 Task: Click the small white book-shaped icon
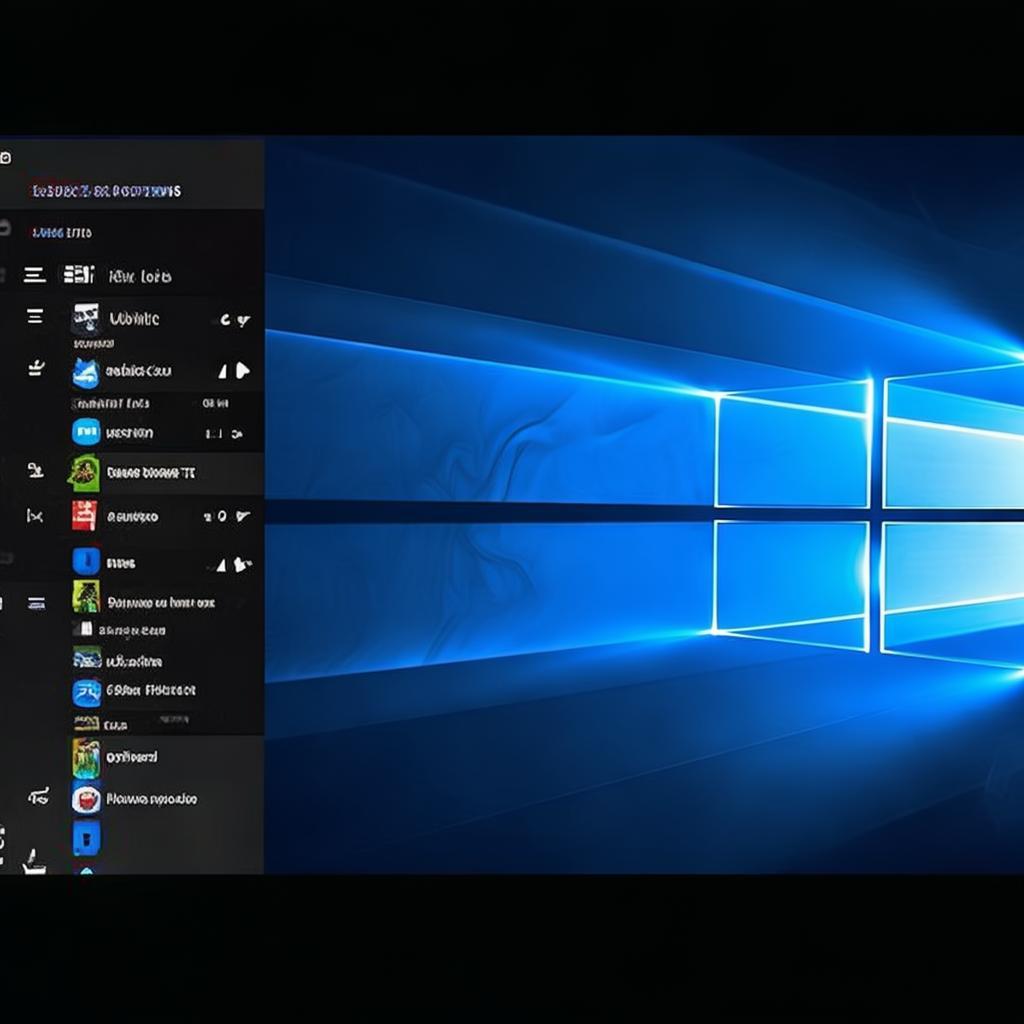(x=84, y=629)
